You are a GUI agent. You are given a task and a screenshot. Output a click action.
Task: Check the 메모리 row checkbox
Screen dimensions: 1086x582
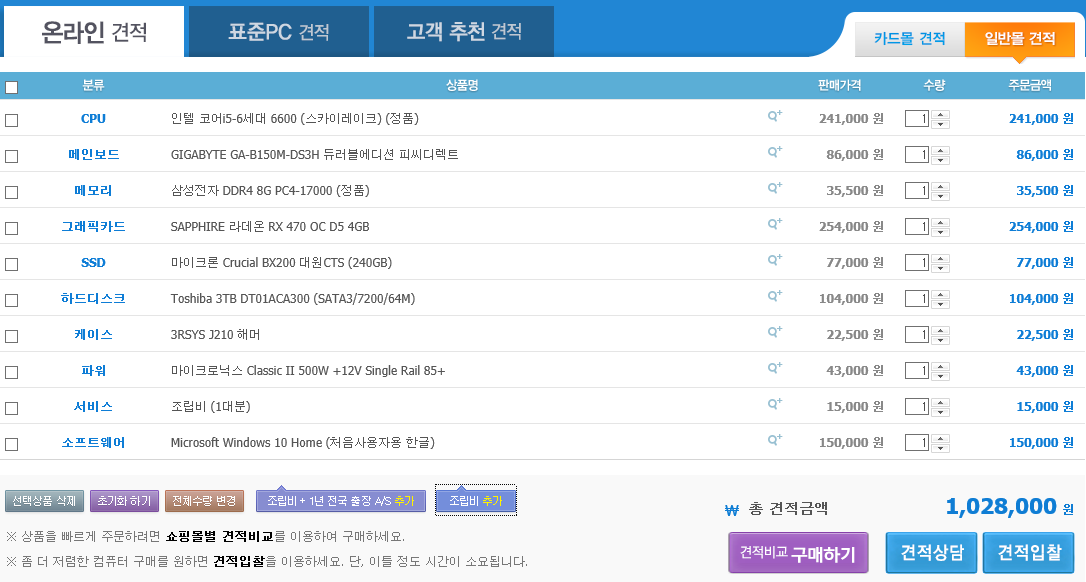(11, 192)
